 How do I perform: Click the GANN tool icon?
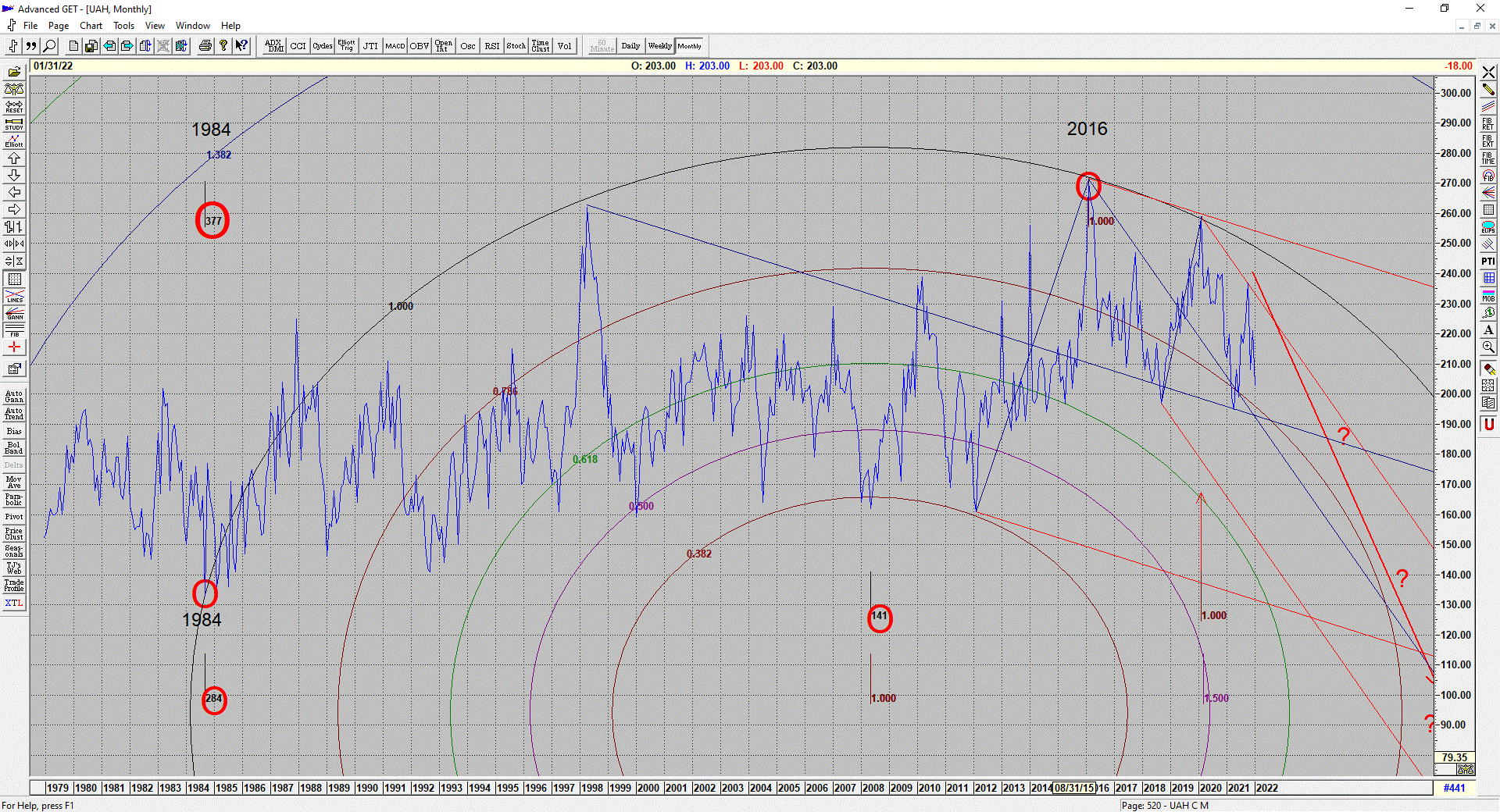(14, 314)
